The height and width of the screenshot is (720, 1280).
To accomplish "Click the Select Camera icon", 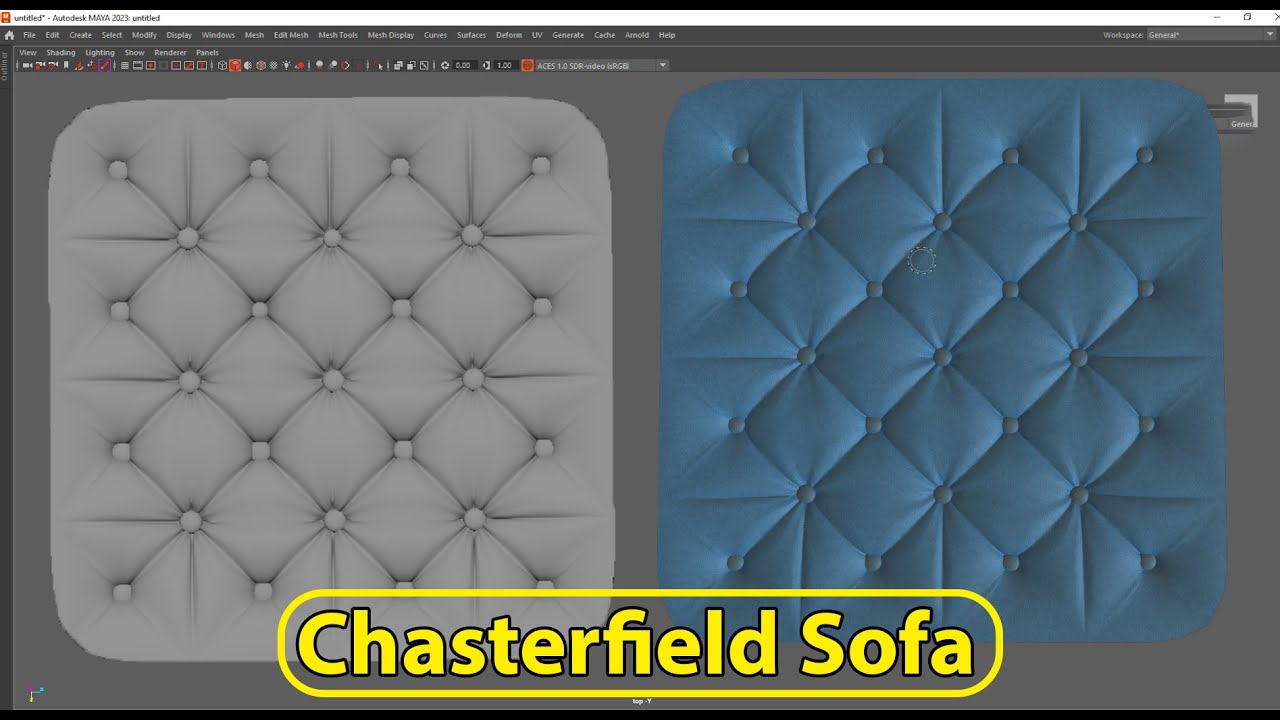I will click(27, 65).
